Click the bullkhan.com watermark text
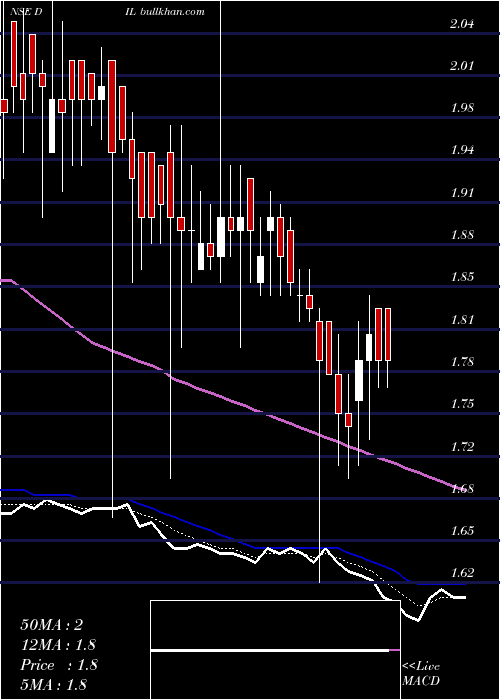Viewport: 500px width, 700px height. click(172, 12)
